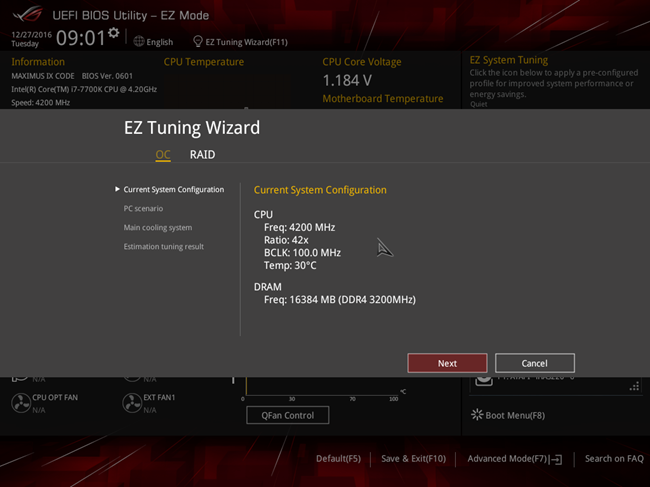The image size is (650, 487).
Task: Click the EZ System Tuning heading
Action: pyautogui.click(x=509, y=60)
